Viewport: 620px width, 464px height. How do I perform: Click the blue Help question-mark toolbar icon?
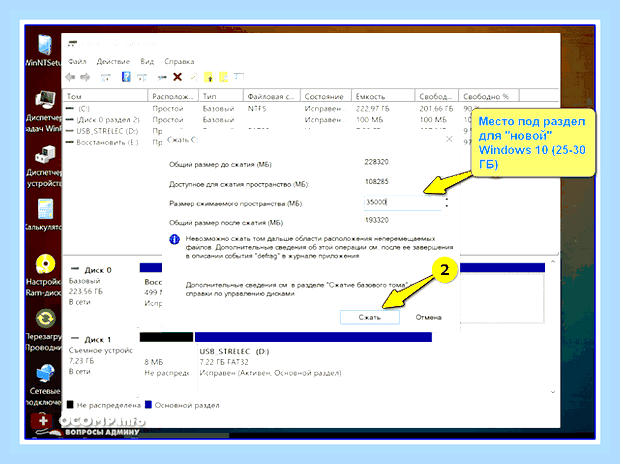[126, 77]
